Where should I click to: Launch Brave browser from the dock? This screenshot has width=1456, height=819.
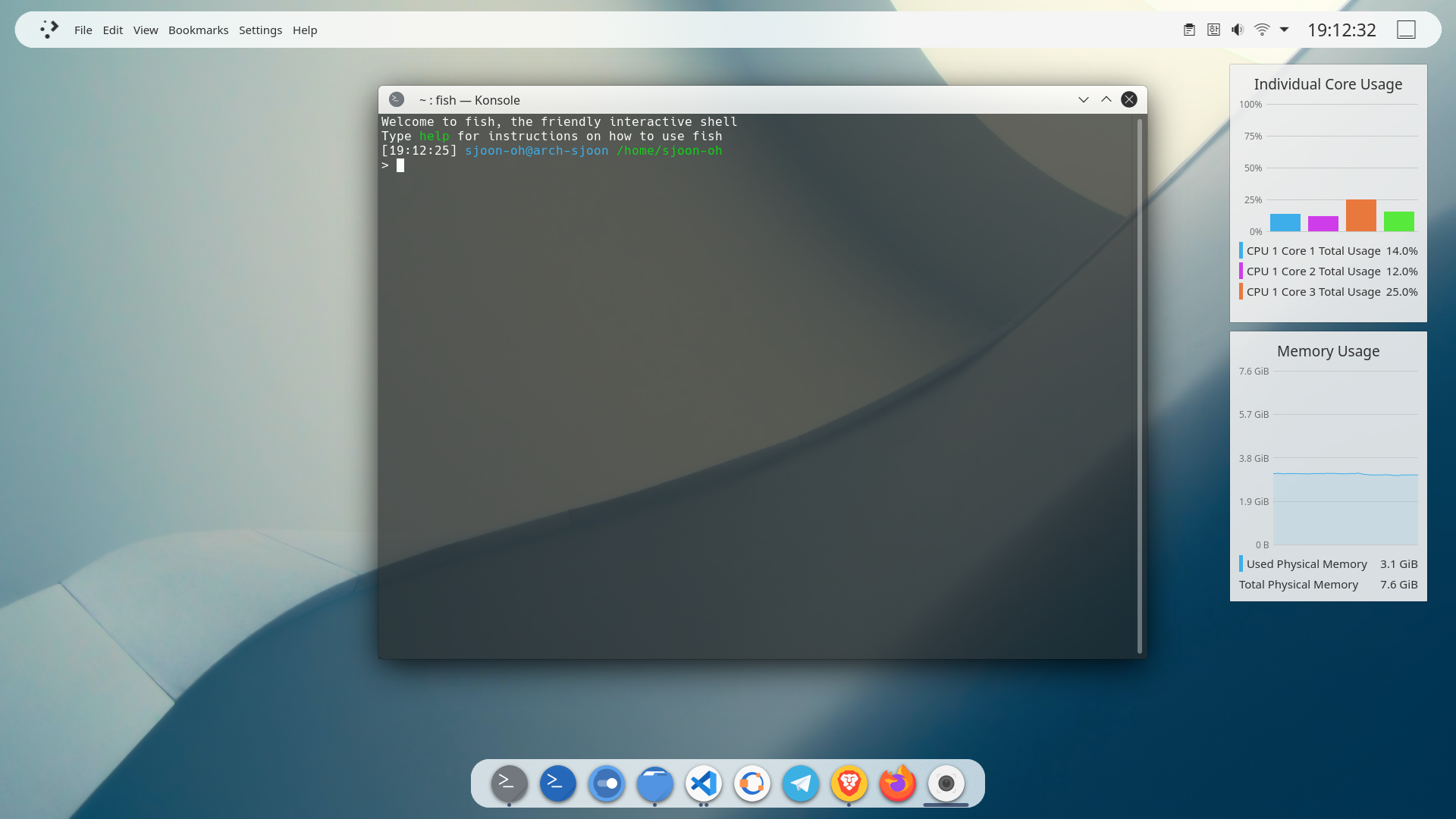tap(849, 783)
